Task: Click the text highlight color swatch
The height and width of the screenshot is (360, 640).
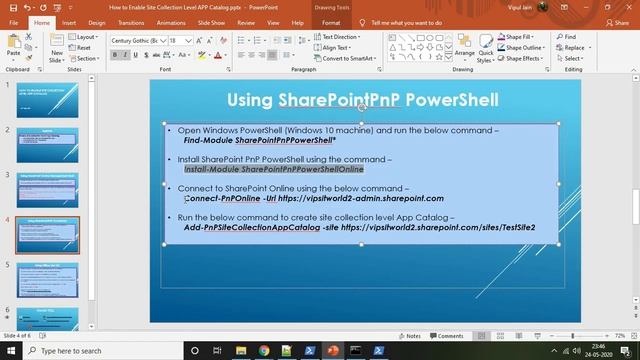Action: [202, 55]
